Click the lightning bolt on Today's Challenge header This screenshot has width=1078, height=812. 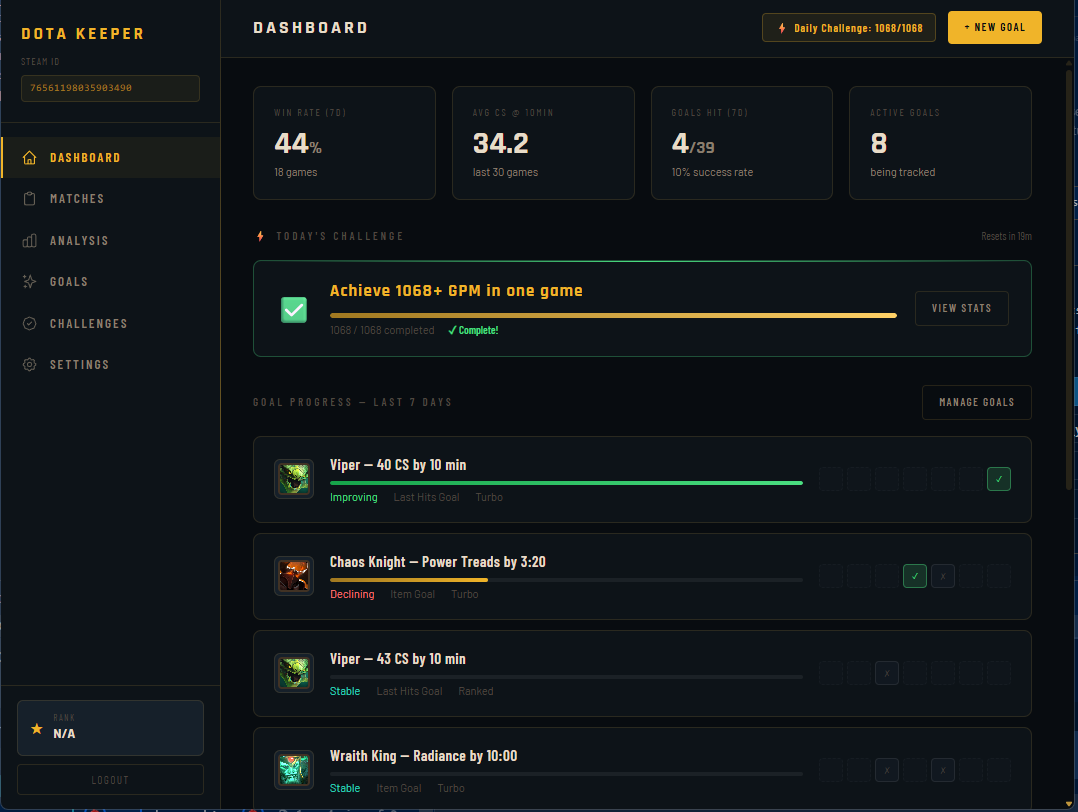pos(259,236)
